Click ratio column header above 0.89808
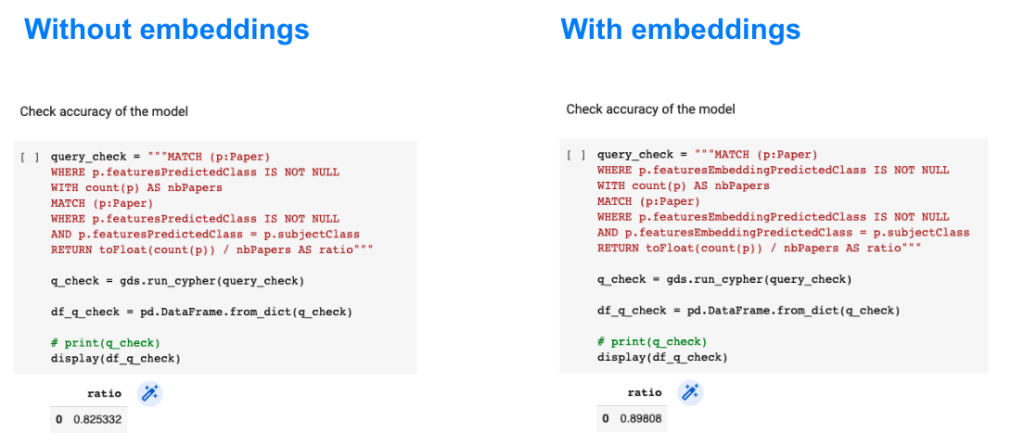This screenshot has height=446, width=1024. (644, 392)
